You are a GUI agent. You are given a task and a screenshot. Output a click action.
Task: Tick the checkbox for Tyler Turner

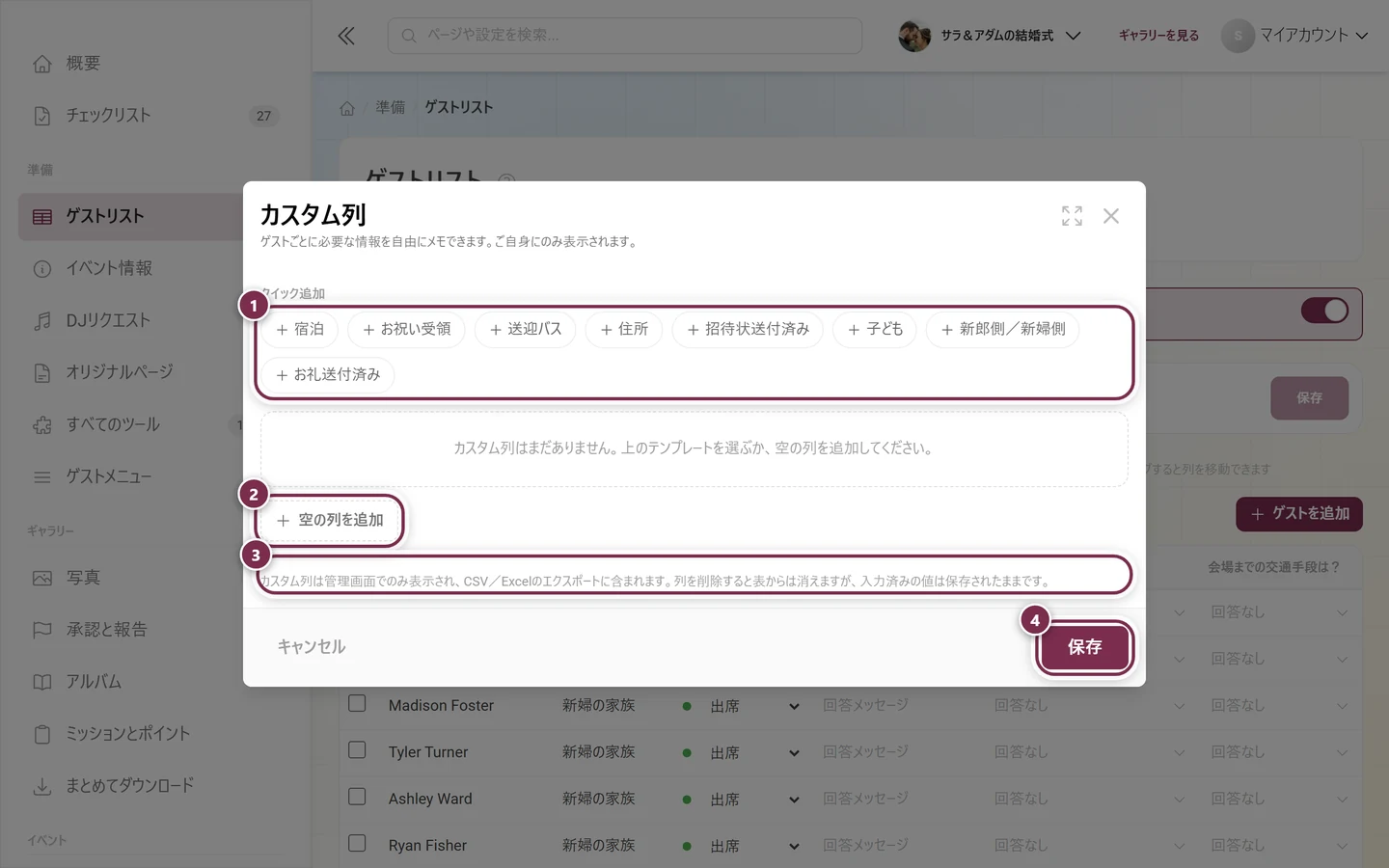(x=357, y=749)
